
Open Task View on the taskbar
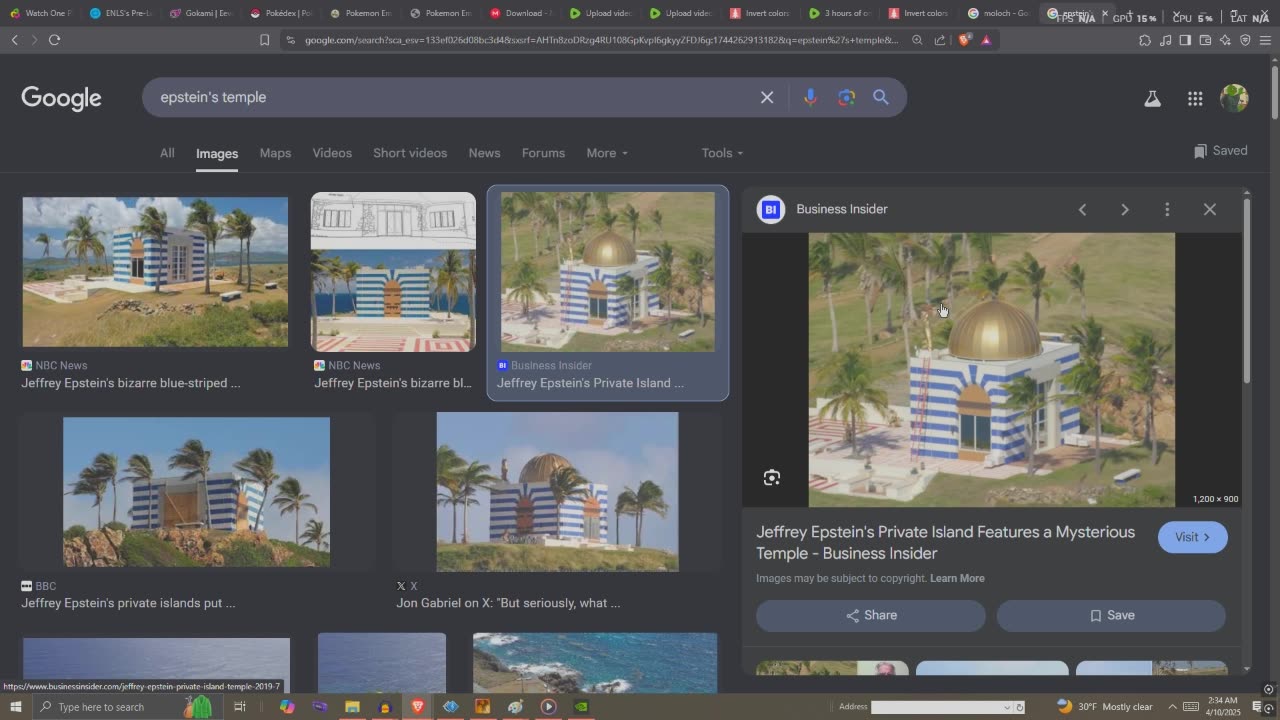coord(240,707)
